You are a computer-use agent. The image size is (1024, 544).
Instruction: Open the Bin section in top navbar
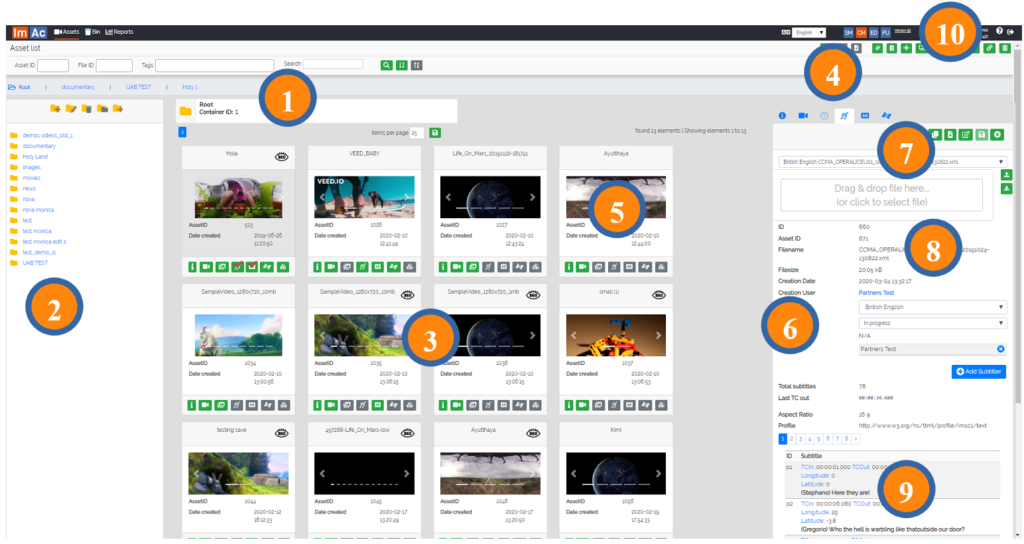point(93,32)
